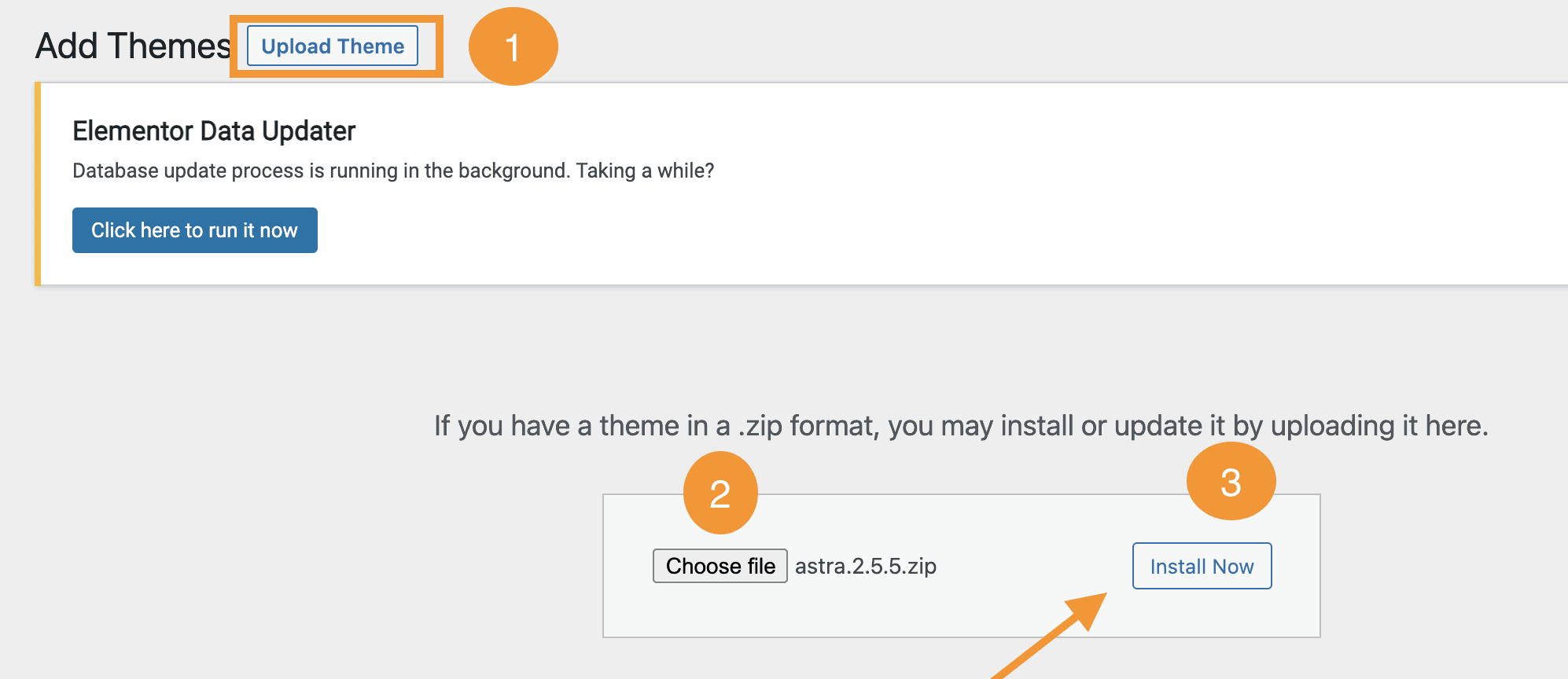Click the Elementor Data Updater notice title
1568x679 pixels.
pos(215,130)
